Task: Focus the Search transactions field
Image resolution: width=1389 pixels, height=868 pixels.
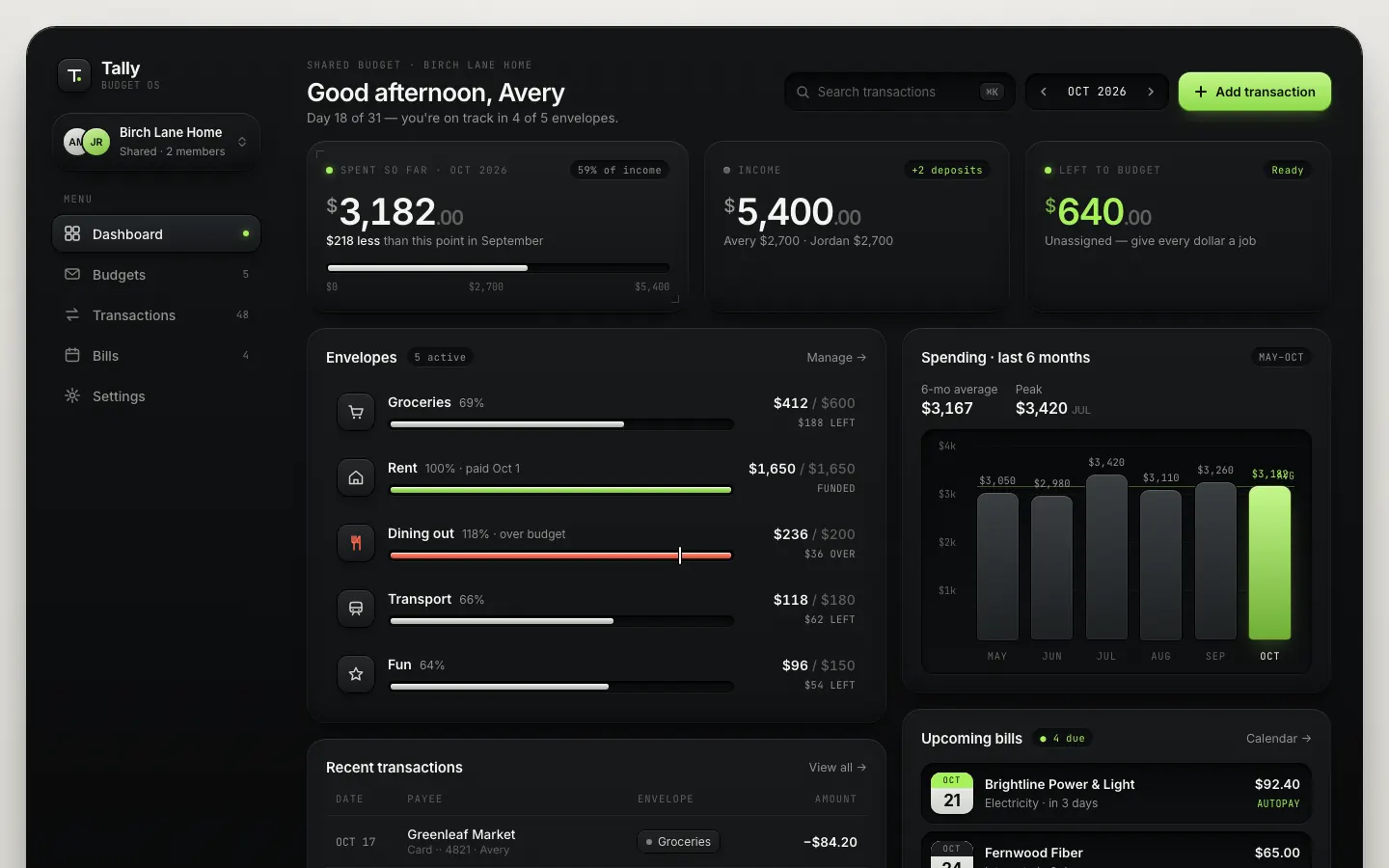Action: pyautogui.click(x=899, y=92)
